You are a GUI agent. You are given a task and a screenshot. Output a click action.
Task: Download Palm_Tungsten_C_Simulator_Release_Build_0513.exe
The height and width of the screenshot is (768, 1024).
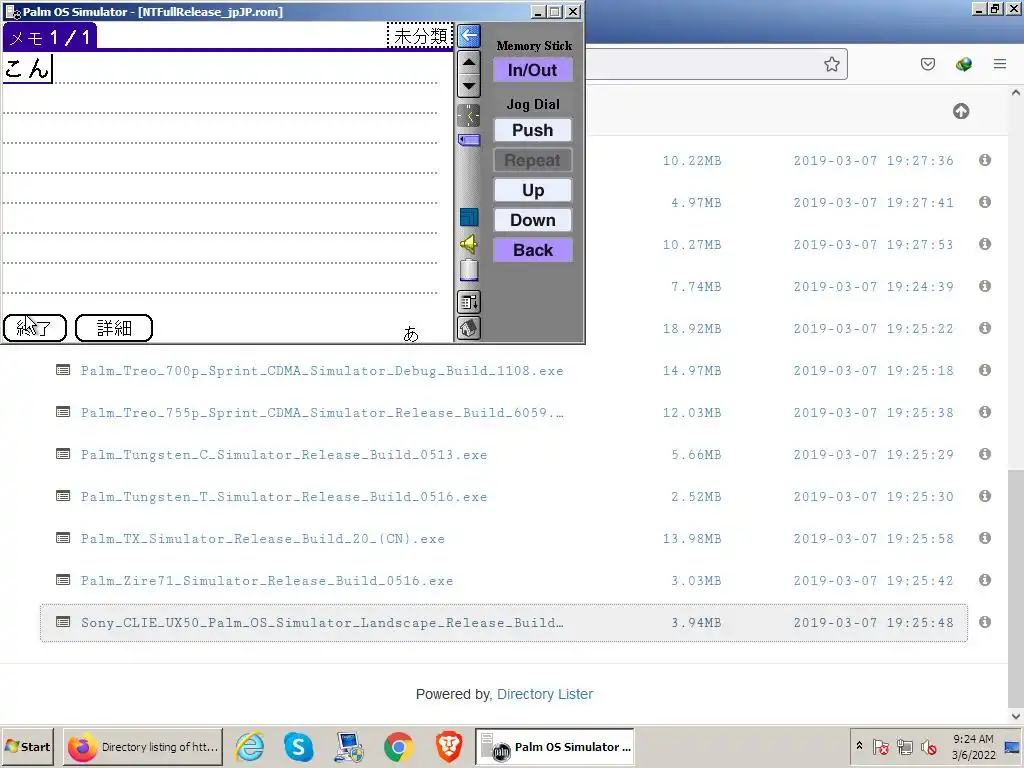pos(284,455)
